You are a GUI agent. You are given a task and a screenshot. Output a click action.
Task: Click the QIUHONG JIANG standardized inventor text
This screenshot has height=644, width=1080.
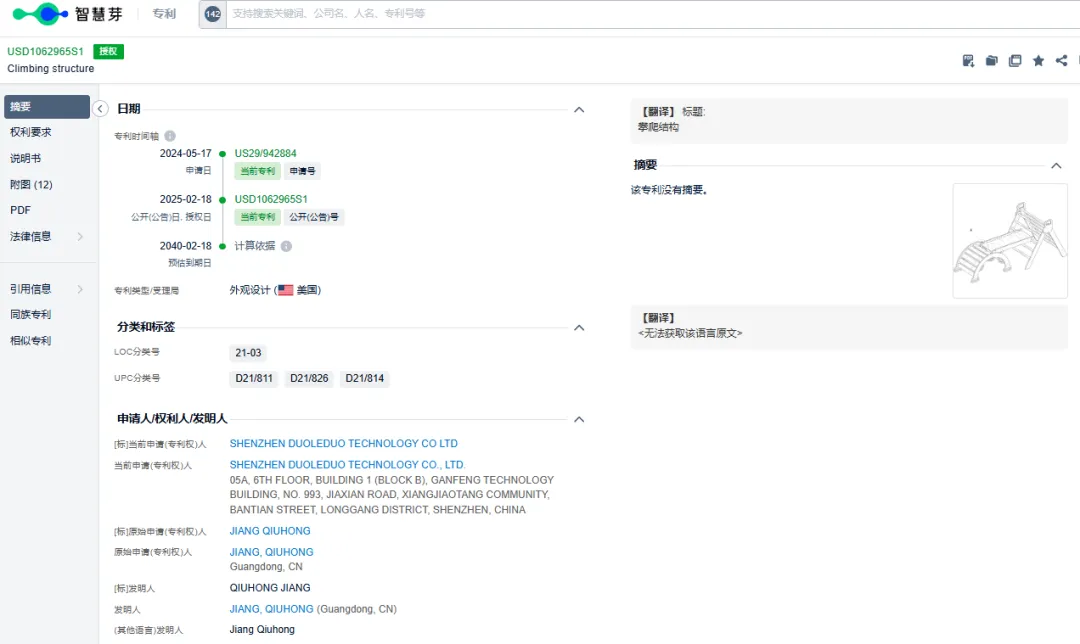click(270, 588)
